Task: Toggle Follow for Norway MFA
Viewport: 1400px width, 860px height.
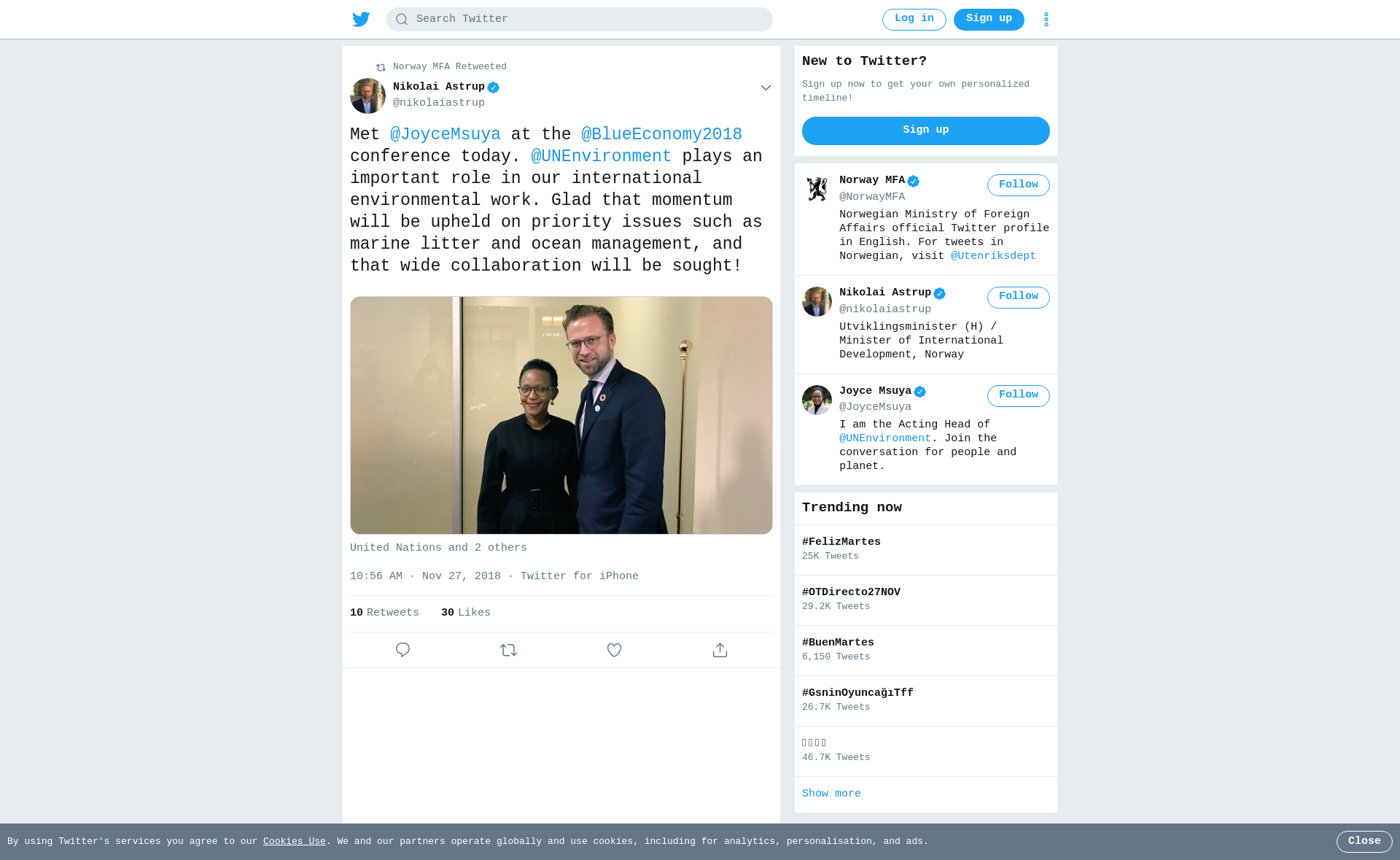Action: [x=1018, y=185]
